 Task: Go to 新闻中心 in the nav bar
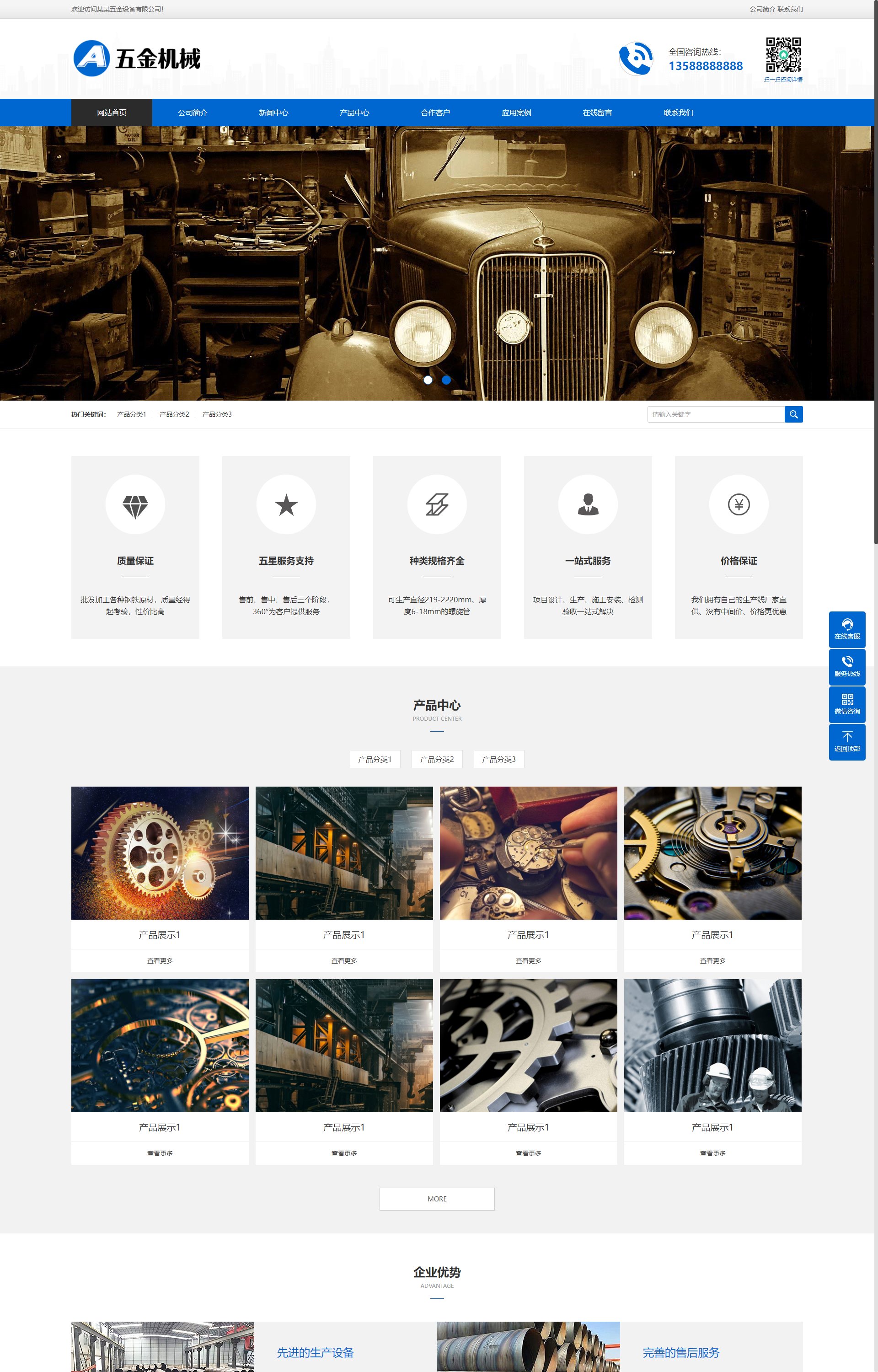(x=273, y=113)
